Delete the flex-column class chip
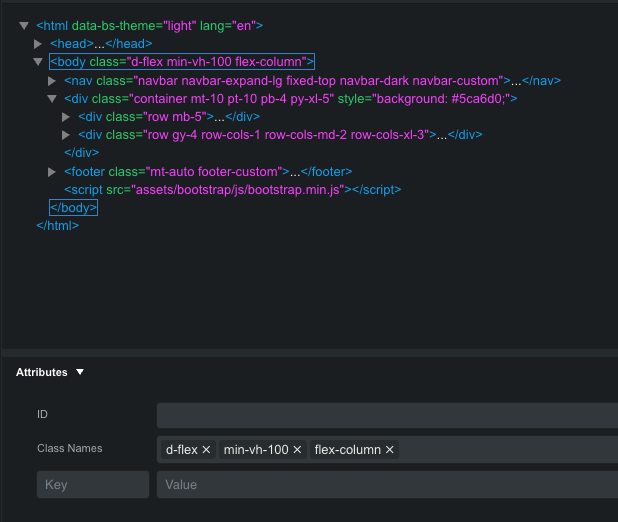 click(x=389, y=450)
